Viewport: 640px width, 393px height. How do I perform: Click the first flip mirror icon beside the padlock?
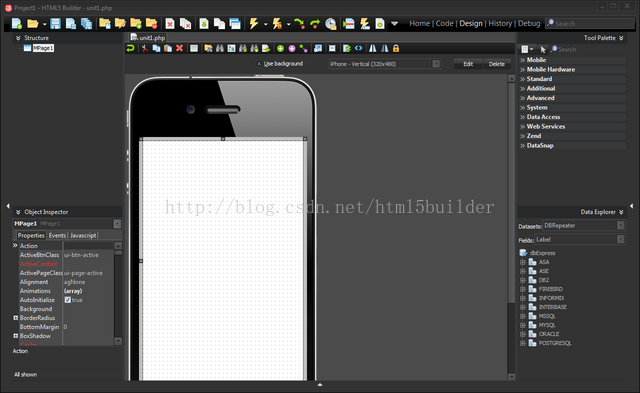point(373,49)
